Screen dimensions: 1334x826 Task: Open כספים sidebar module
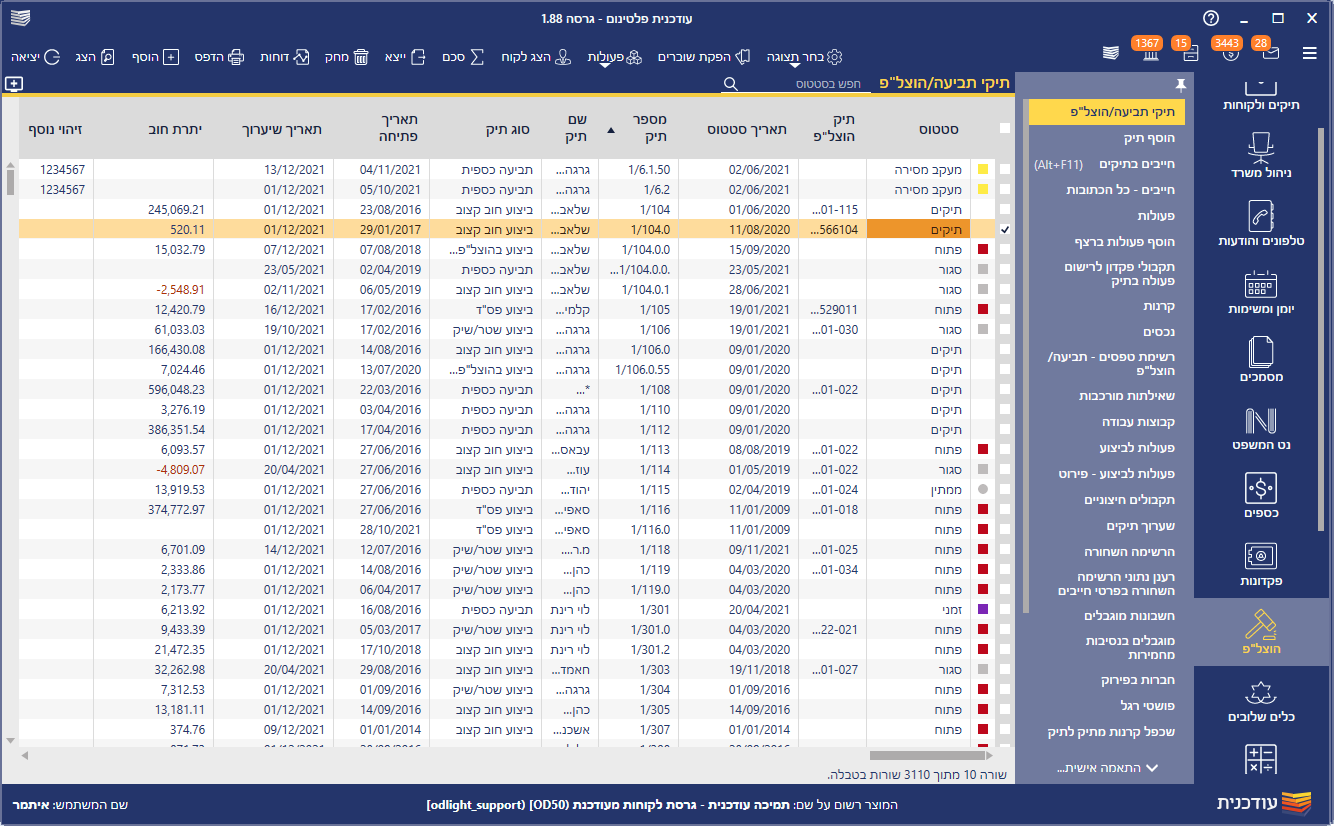pos(1261,497)
